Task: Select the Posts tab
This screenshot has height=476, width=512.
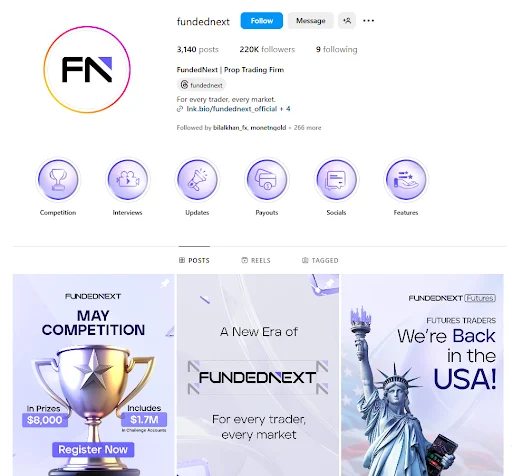Action: 194,260
